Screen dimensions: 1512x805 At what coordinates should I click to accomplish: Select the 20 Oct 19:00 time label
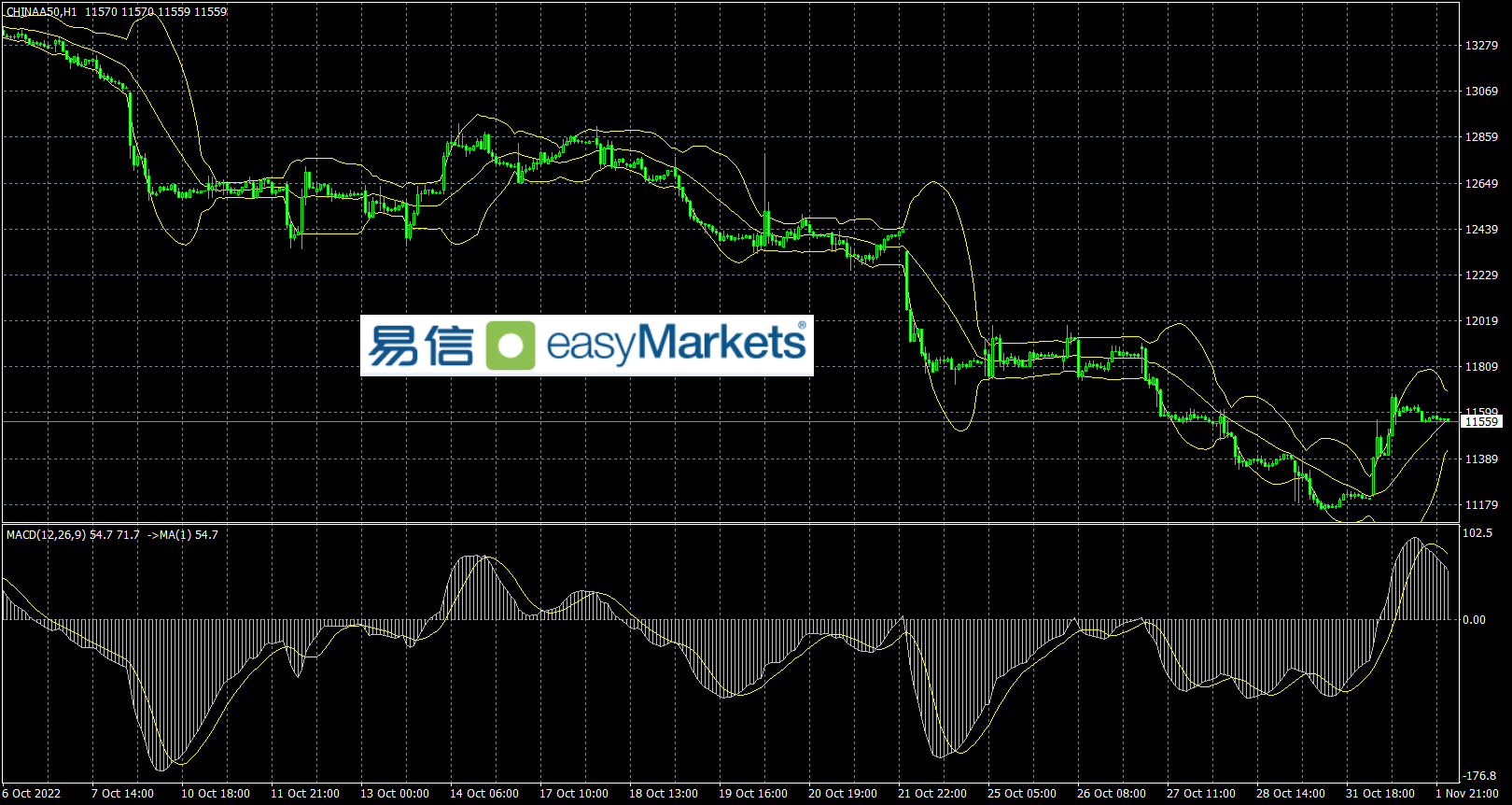843,794
